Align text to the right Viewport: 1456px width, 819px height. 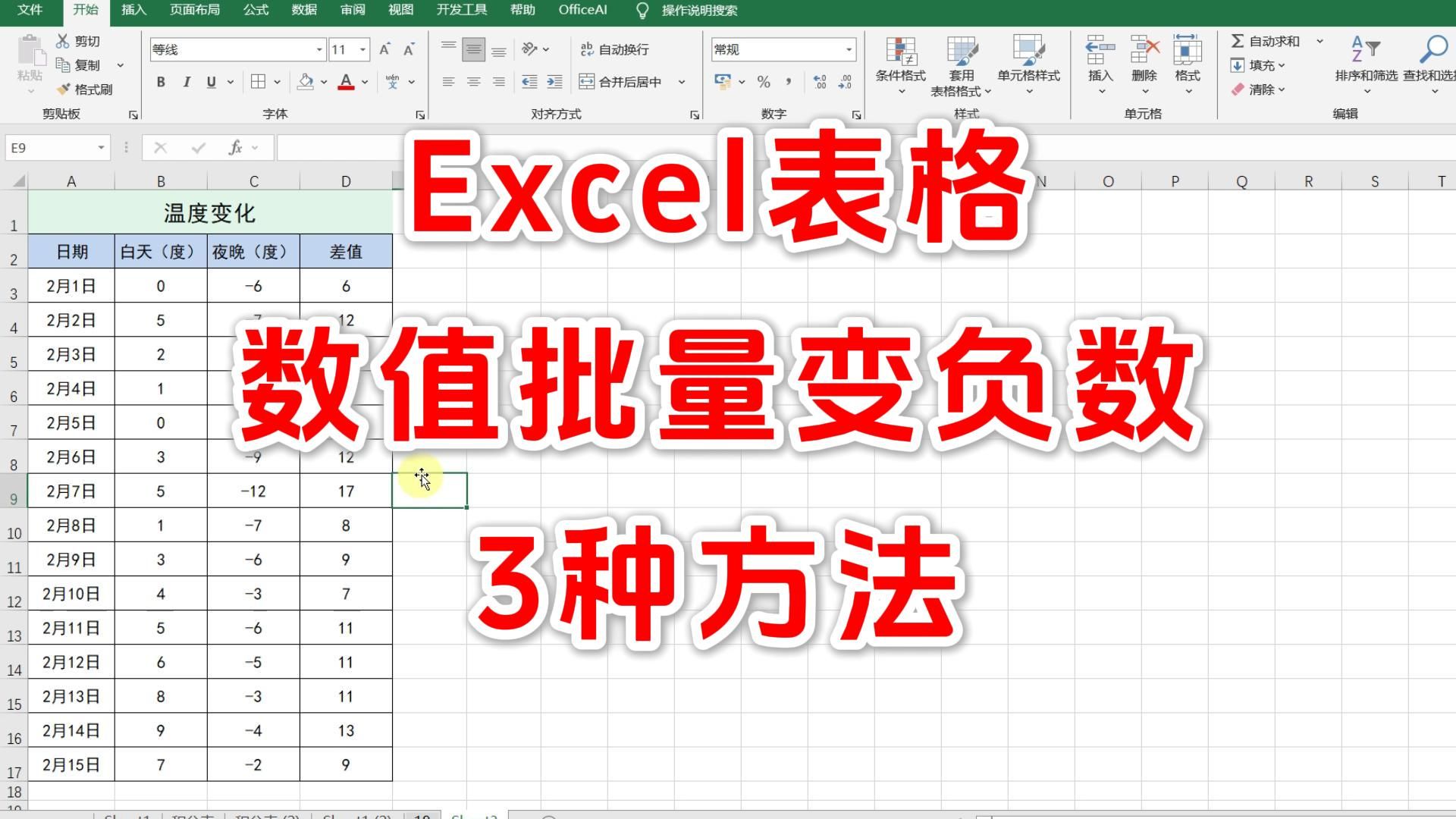pyautogui.click(x=499, y=82)
